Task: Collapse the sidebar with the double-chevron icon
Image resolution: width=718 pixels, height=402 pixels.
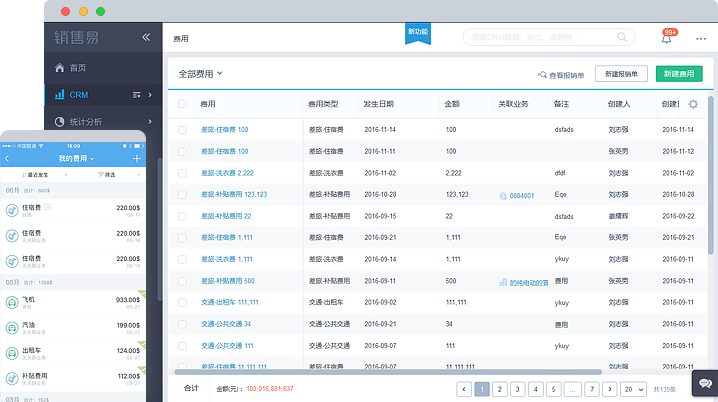Action: [146, 37]
